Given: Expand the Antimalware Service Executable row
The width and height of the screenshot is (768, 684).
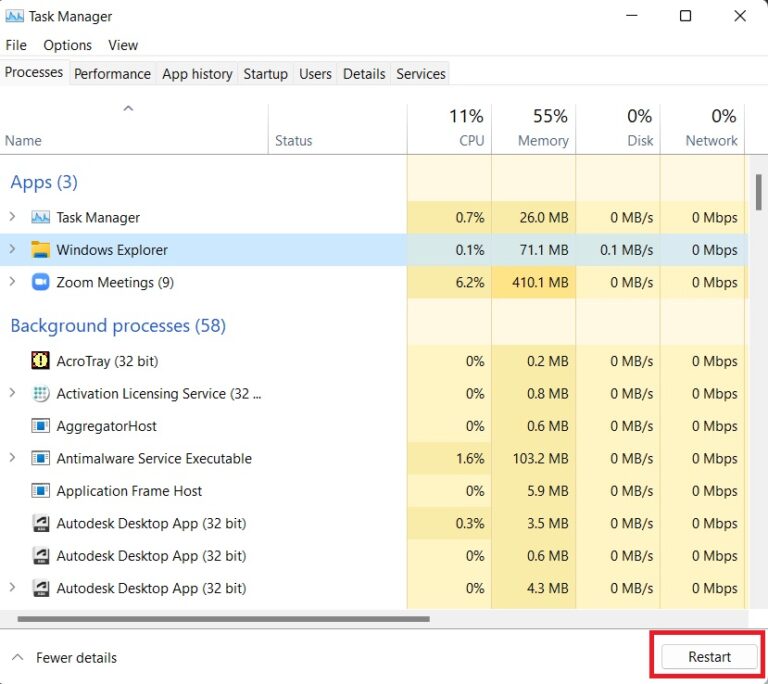Looking at the screenshot, I should tap(12, 458).
